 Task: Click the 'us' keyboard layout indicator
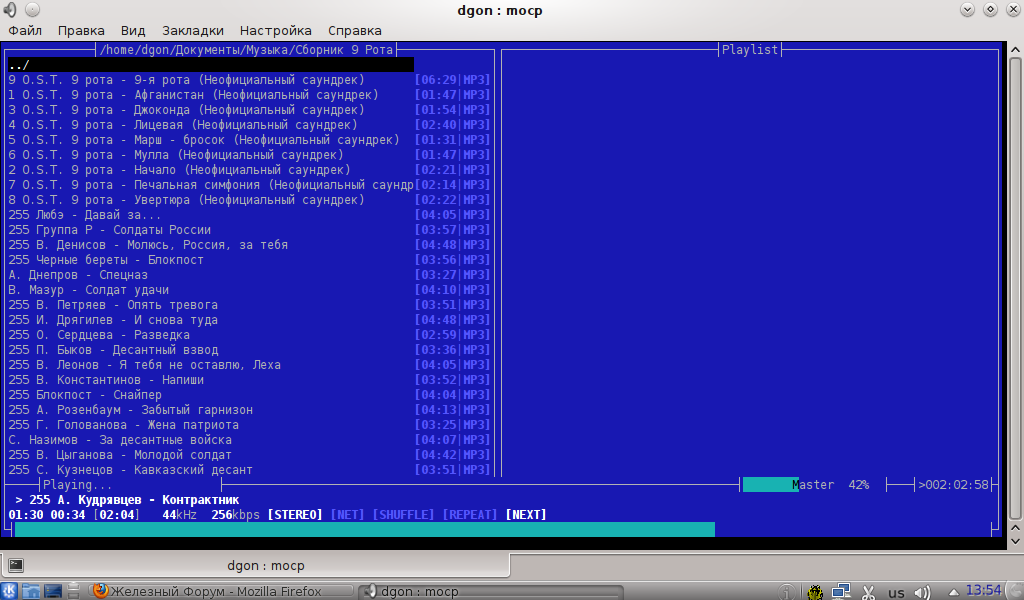pos(896,592)
